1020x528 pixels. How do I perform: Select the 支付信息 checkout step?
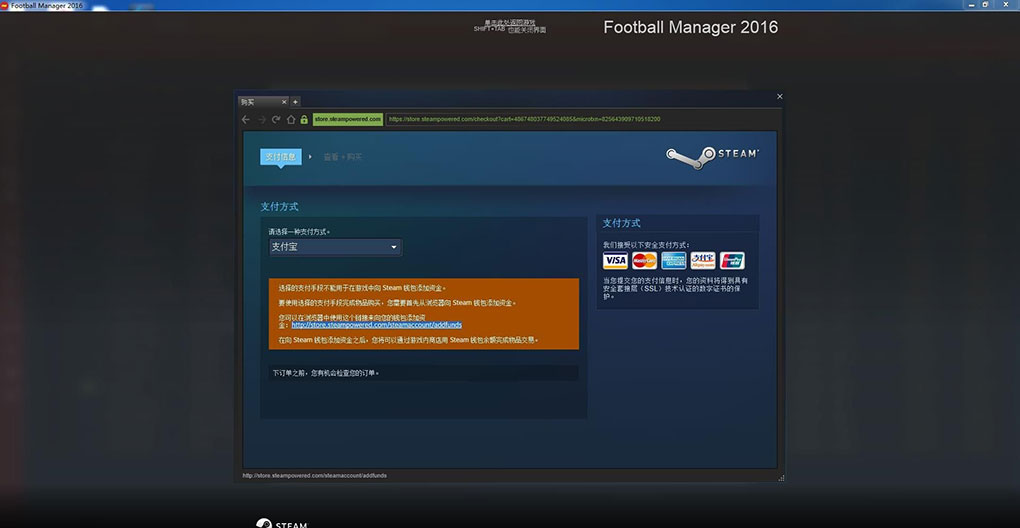point(280,157)
